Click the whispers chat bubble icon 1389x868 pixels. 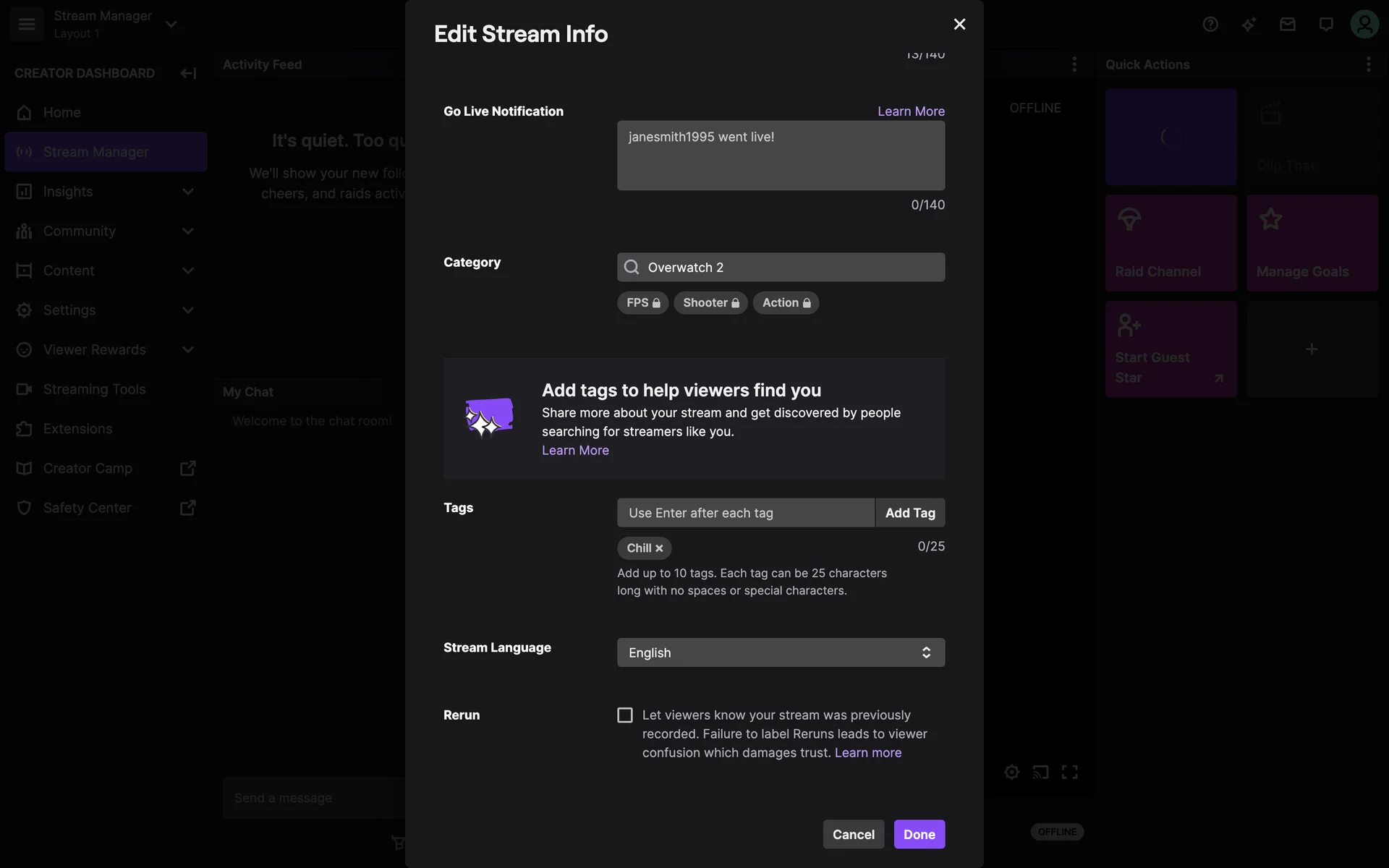pos(1325,25)
